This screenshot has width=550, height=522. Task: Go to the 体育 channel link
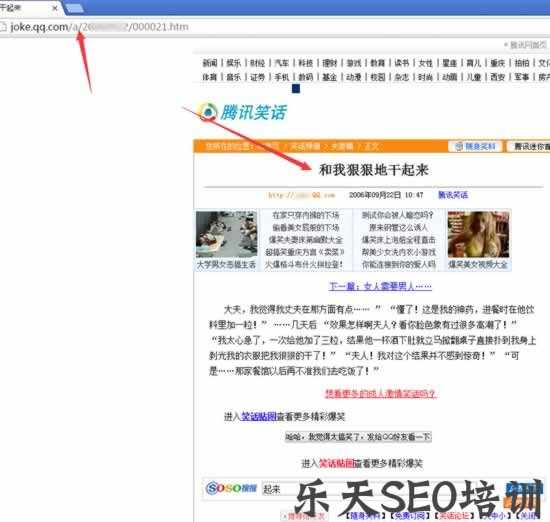coord(210,77)
